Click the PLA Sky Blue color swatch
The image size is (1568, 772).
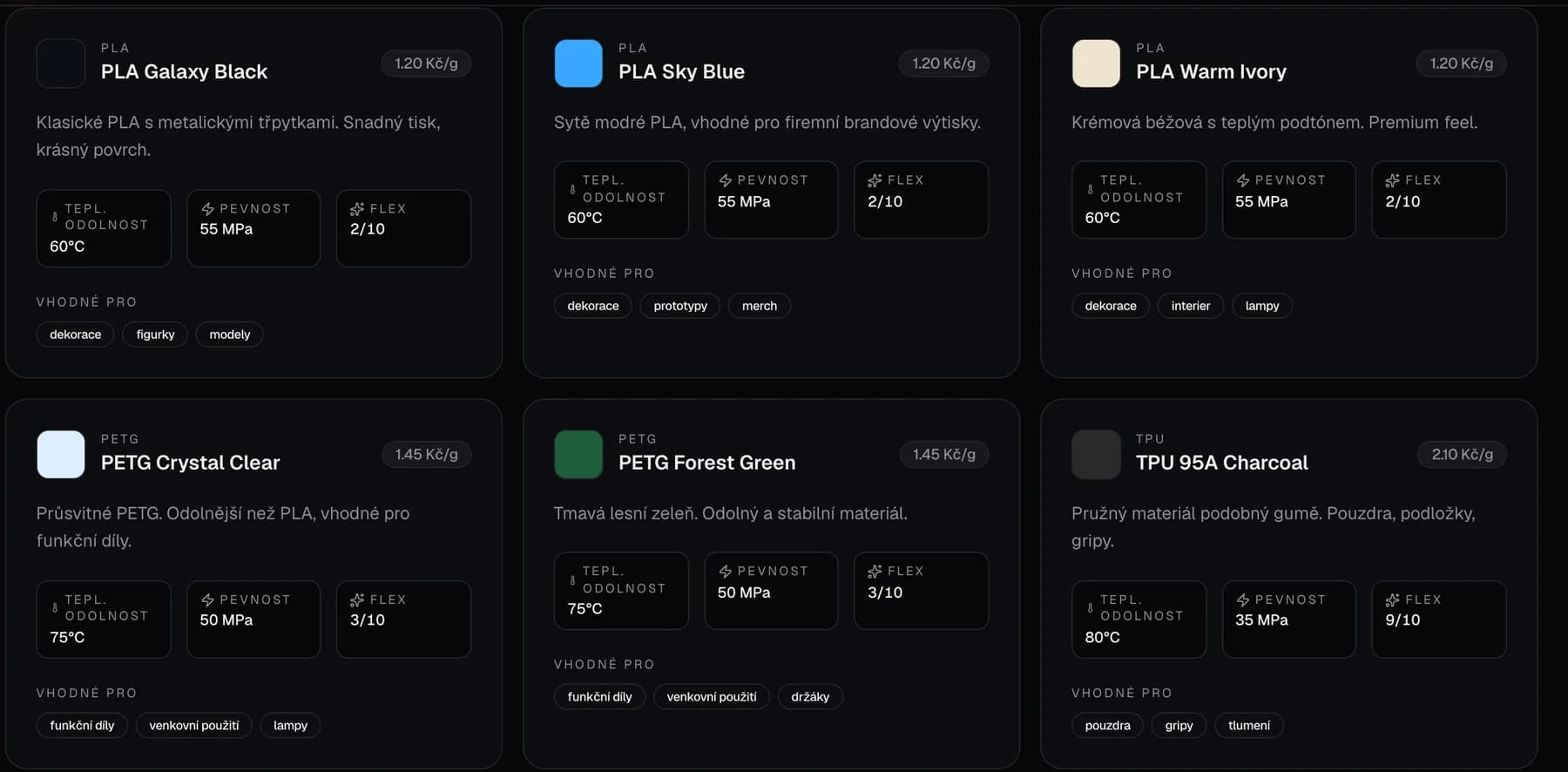click(578, 64)
